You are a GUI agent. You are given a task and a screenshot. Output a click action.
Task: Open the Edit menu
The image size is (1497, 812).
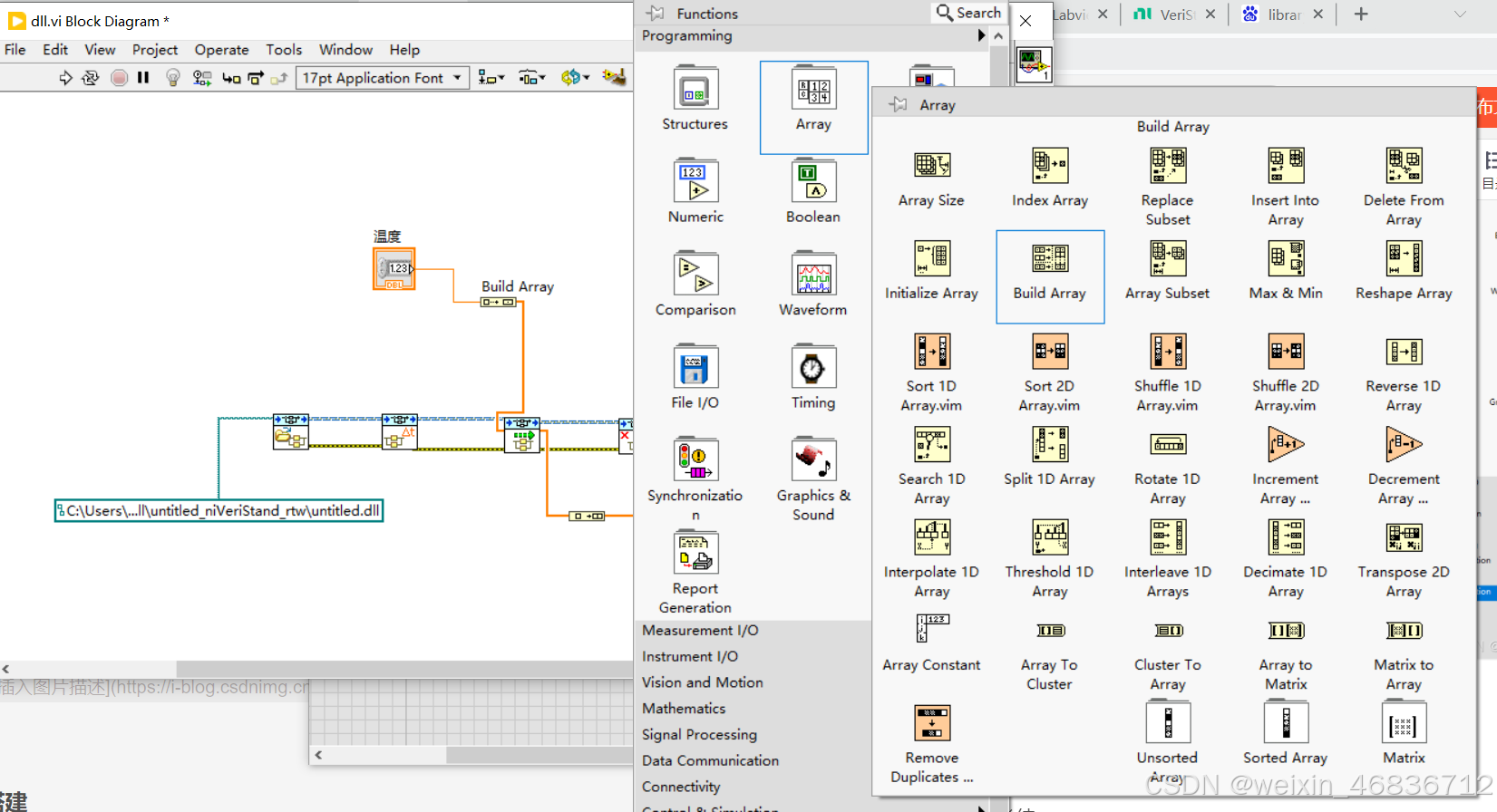tap(55, 50)
